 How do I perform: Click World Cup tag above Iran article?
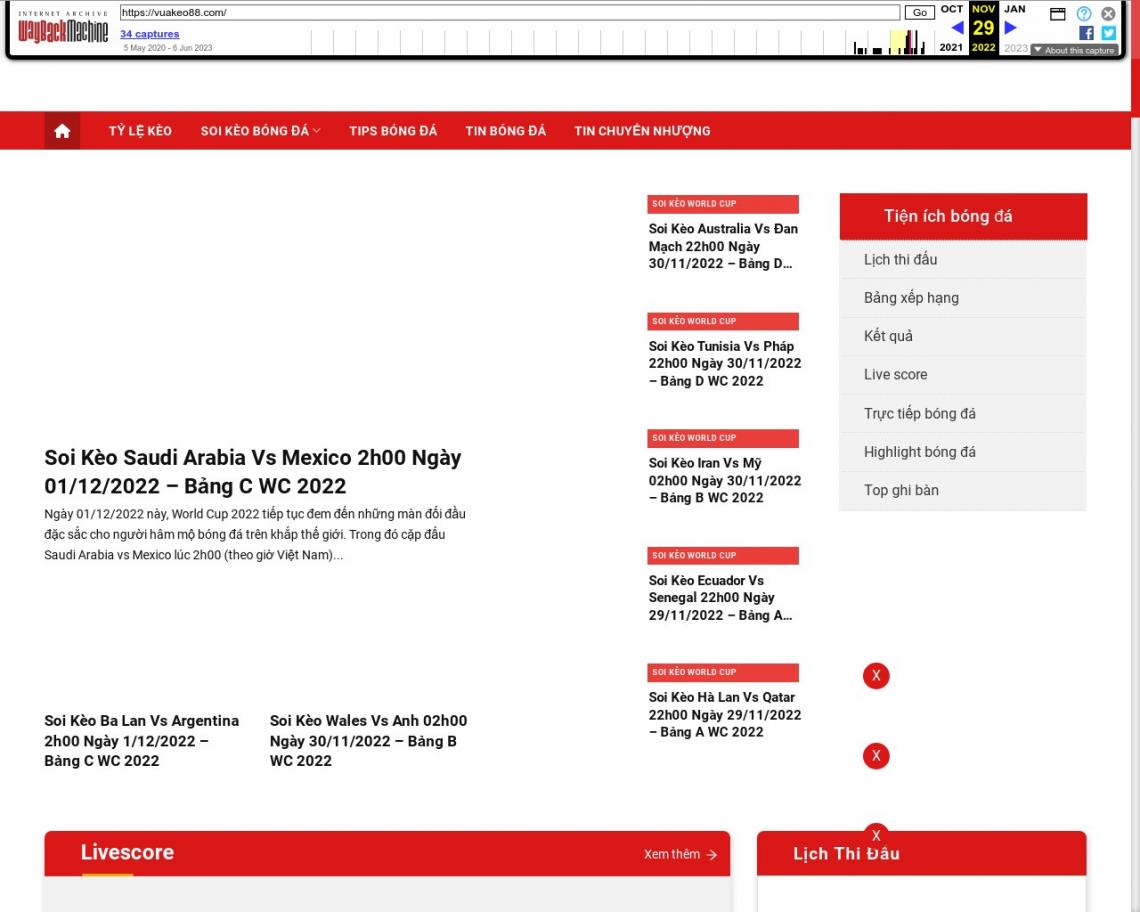click(x=723, y=438)
